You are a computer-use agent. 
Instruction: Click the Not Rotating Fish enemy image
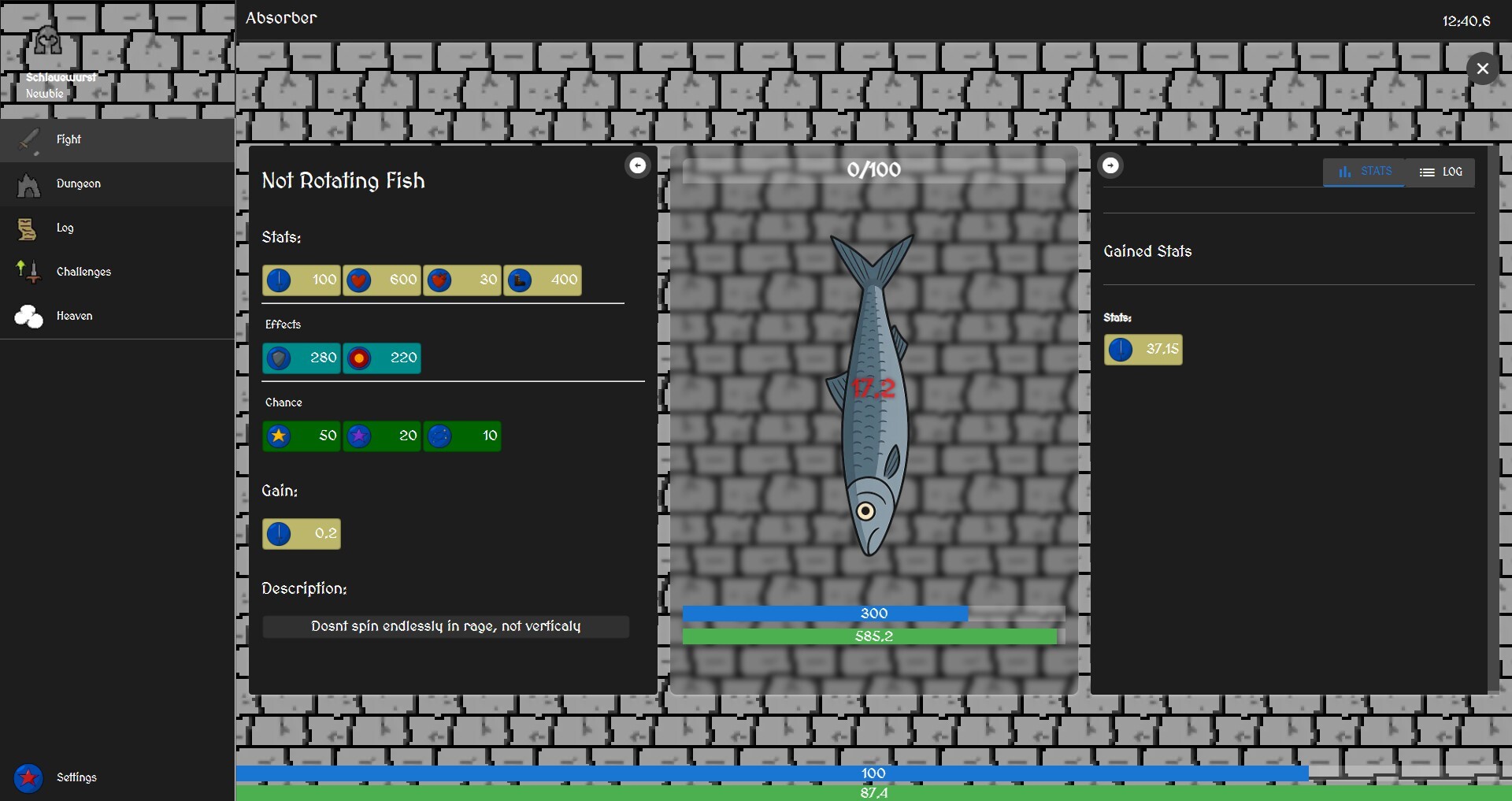pyautogui.click(x=871, y=394)
